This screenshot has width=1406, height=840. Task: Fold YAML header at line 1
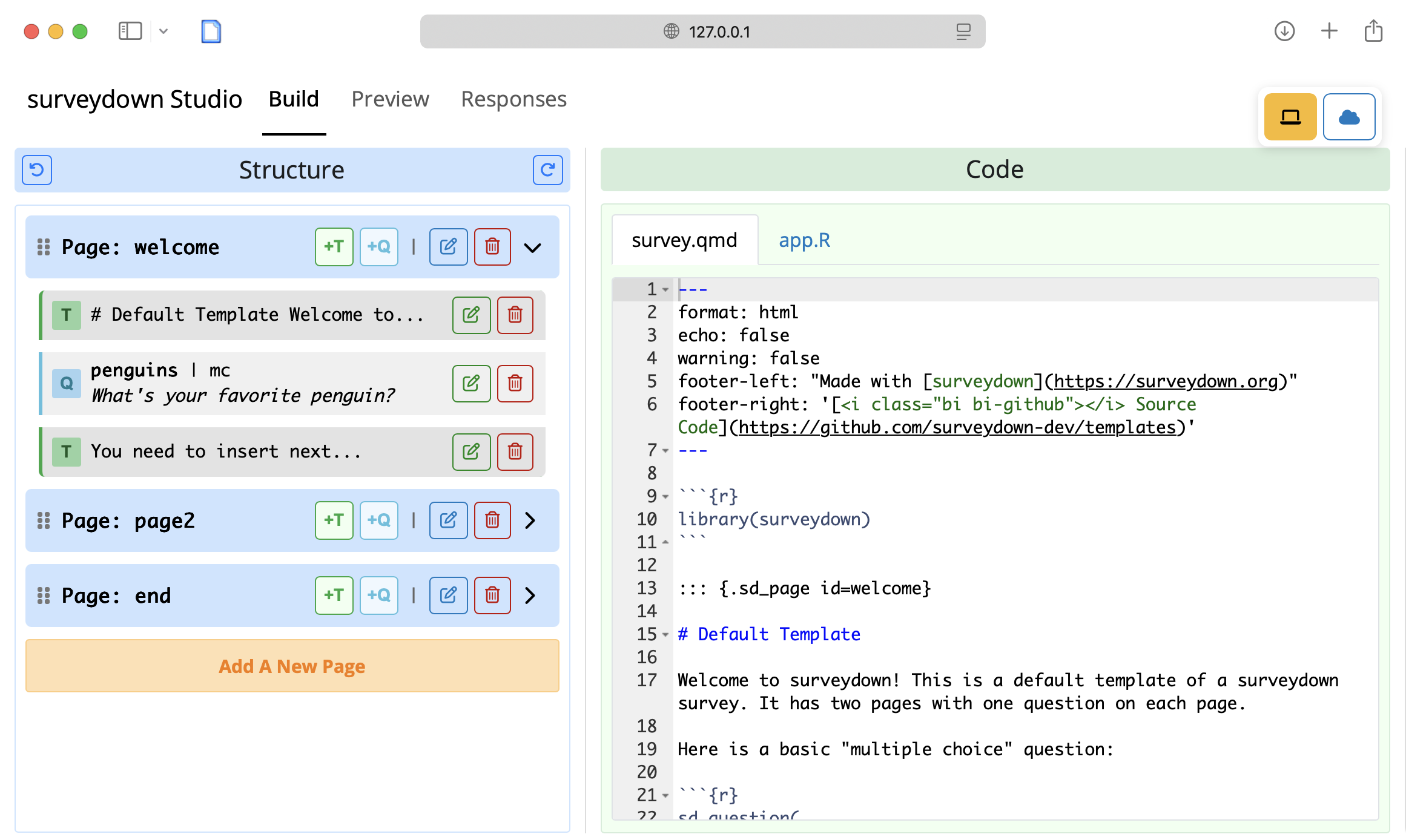665,289
